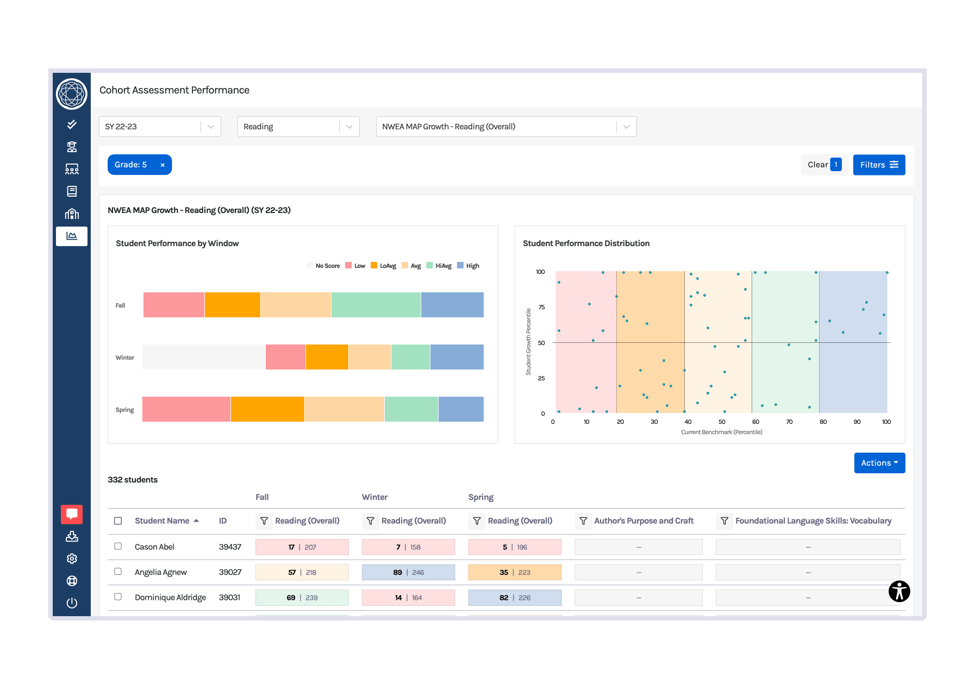Viewport: 975px width, 689px height.
Task: Click the blue Filters button
Action: 879,165
